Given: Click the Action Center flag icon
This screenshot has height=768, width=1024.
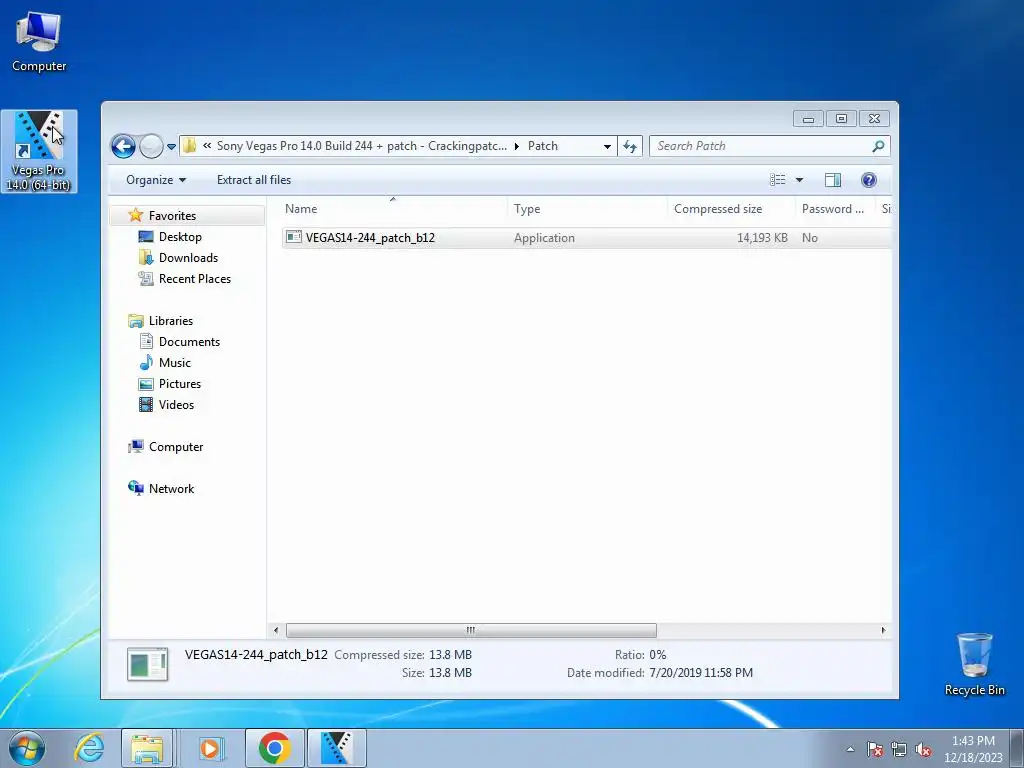Looking at the screenshot, I should 874,749.
